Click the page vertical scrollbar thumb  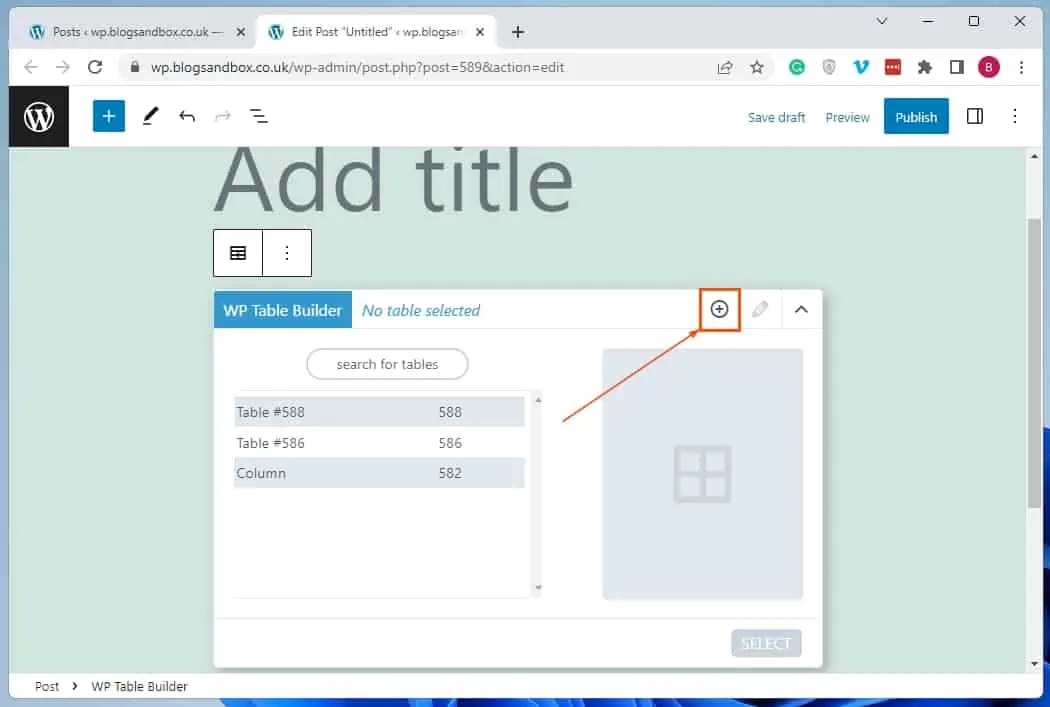[x=1035, y=362]
